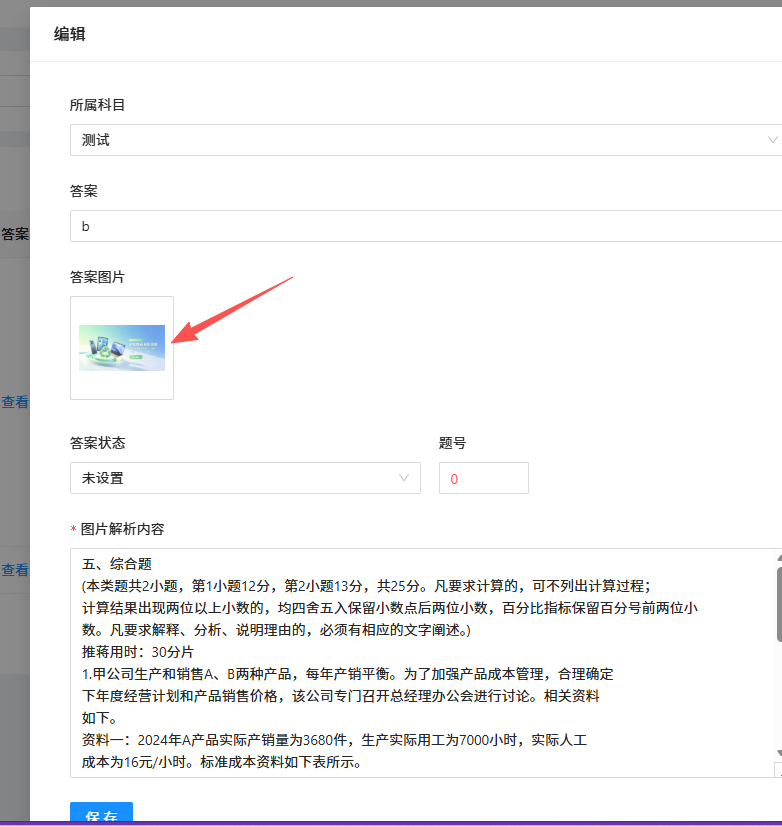This screenshot has height=827, width=782.
Task: Click the 答案状态 field label
Action: coord(98,443)
